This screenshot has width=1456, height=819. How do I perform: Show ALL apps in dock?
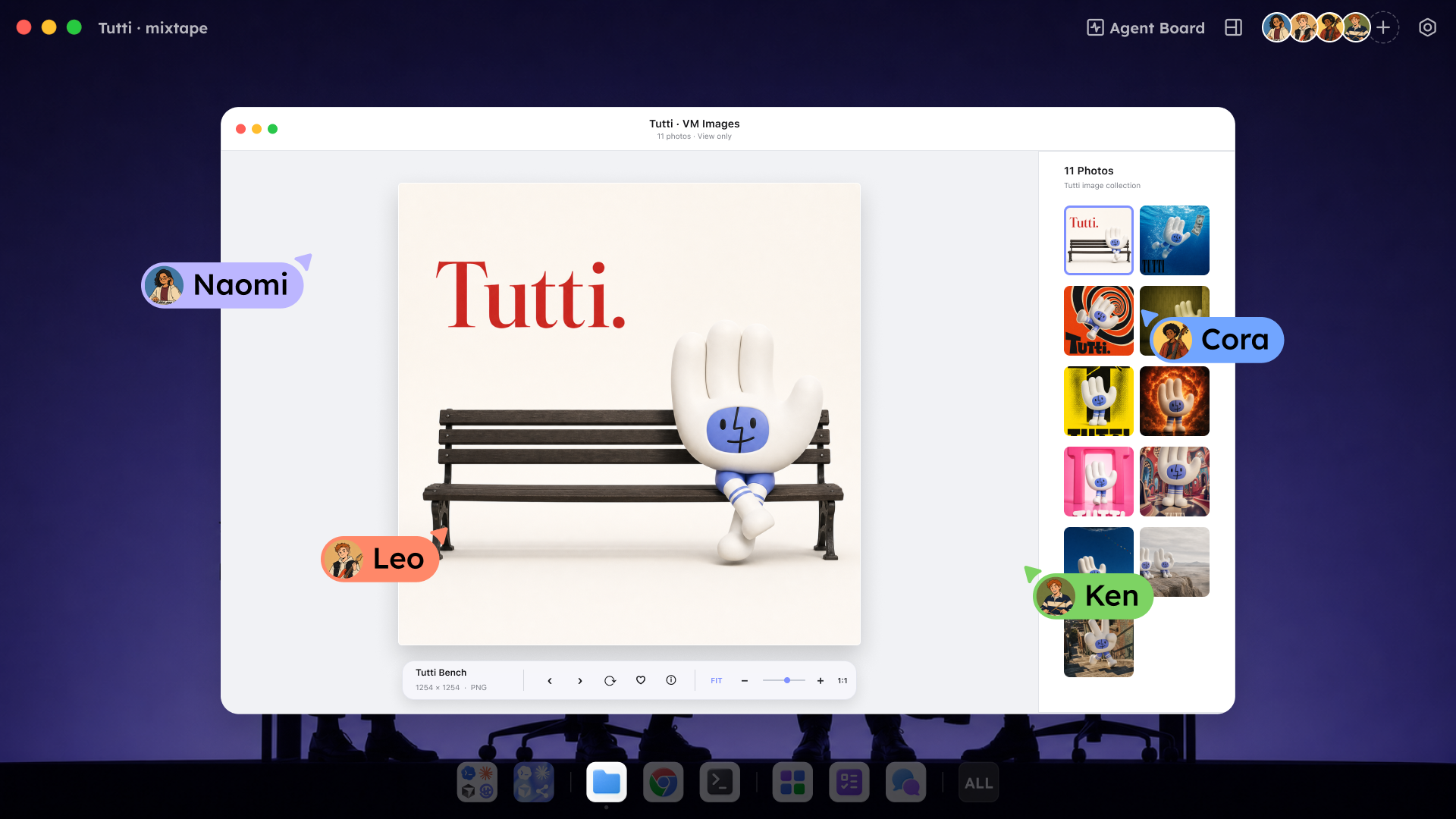pyautogui.click(x=979, y=782)
